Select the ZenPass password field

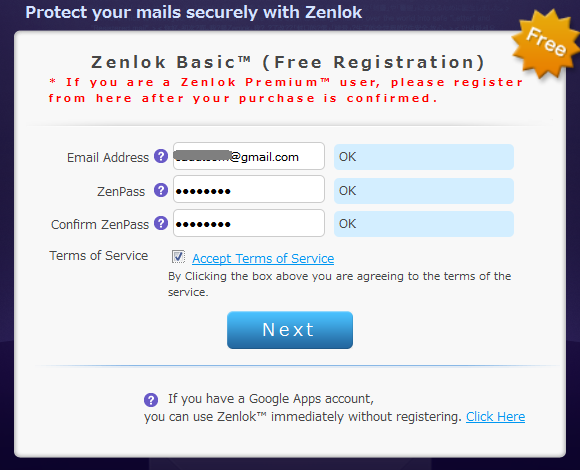[x=249, y=189]
